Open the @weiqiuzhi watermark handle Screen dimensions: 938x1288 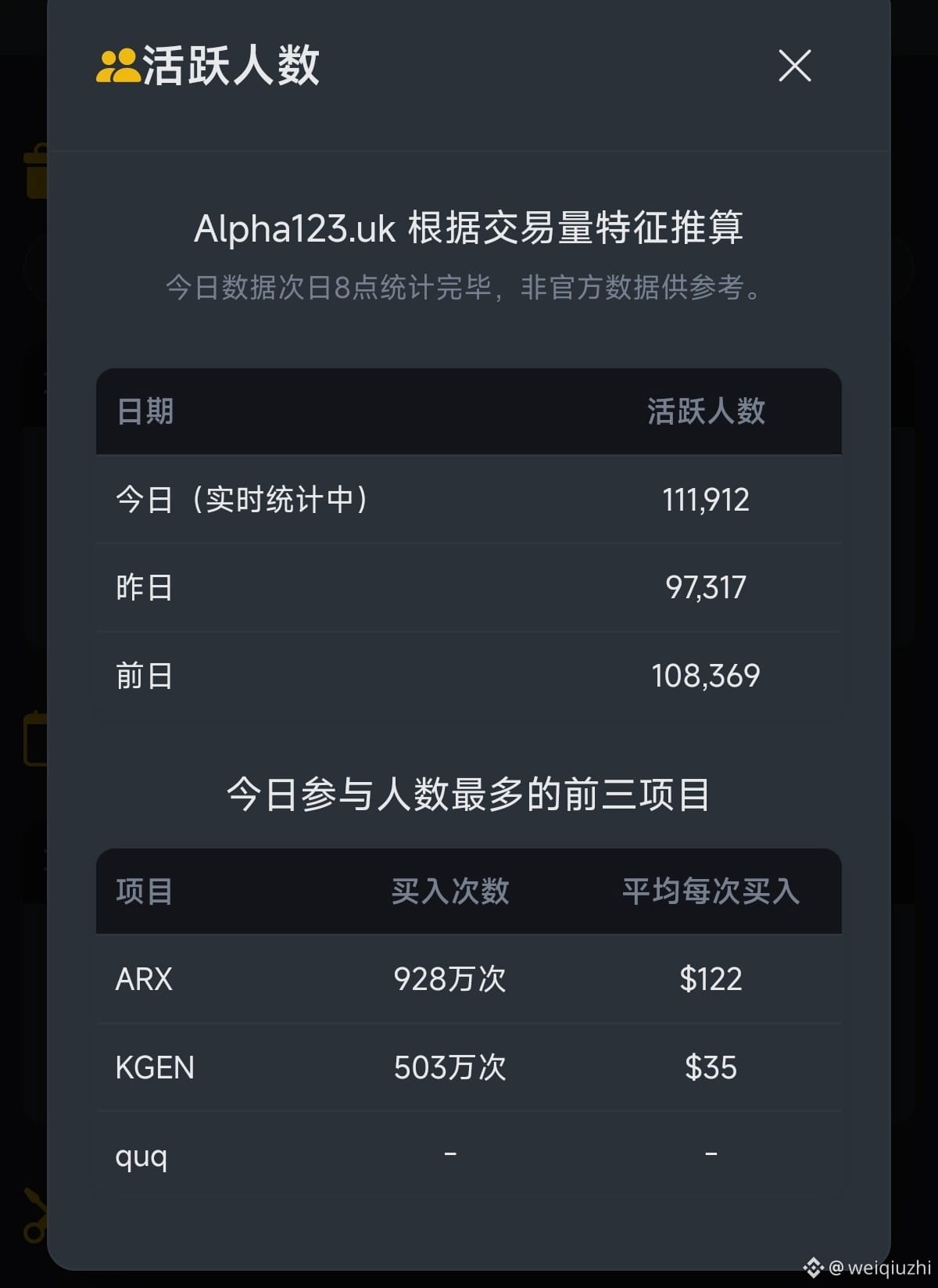point(880,1267)
